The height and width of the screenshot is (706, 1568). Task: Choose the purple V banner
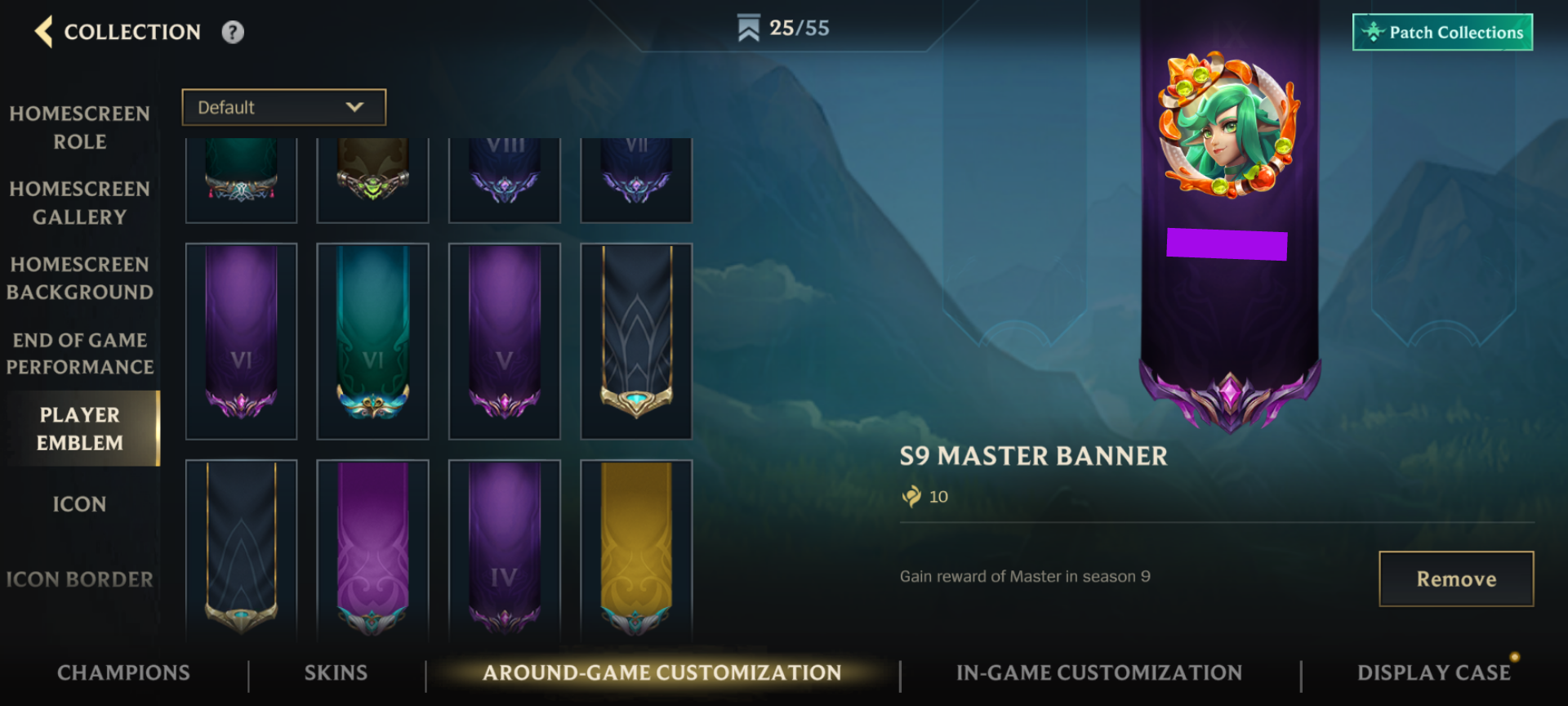(505, 341)
